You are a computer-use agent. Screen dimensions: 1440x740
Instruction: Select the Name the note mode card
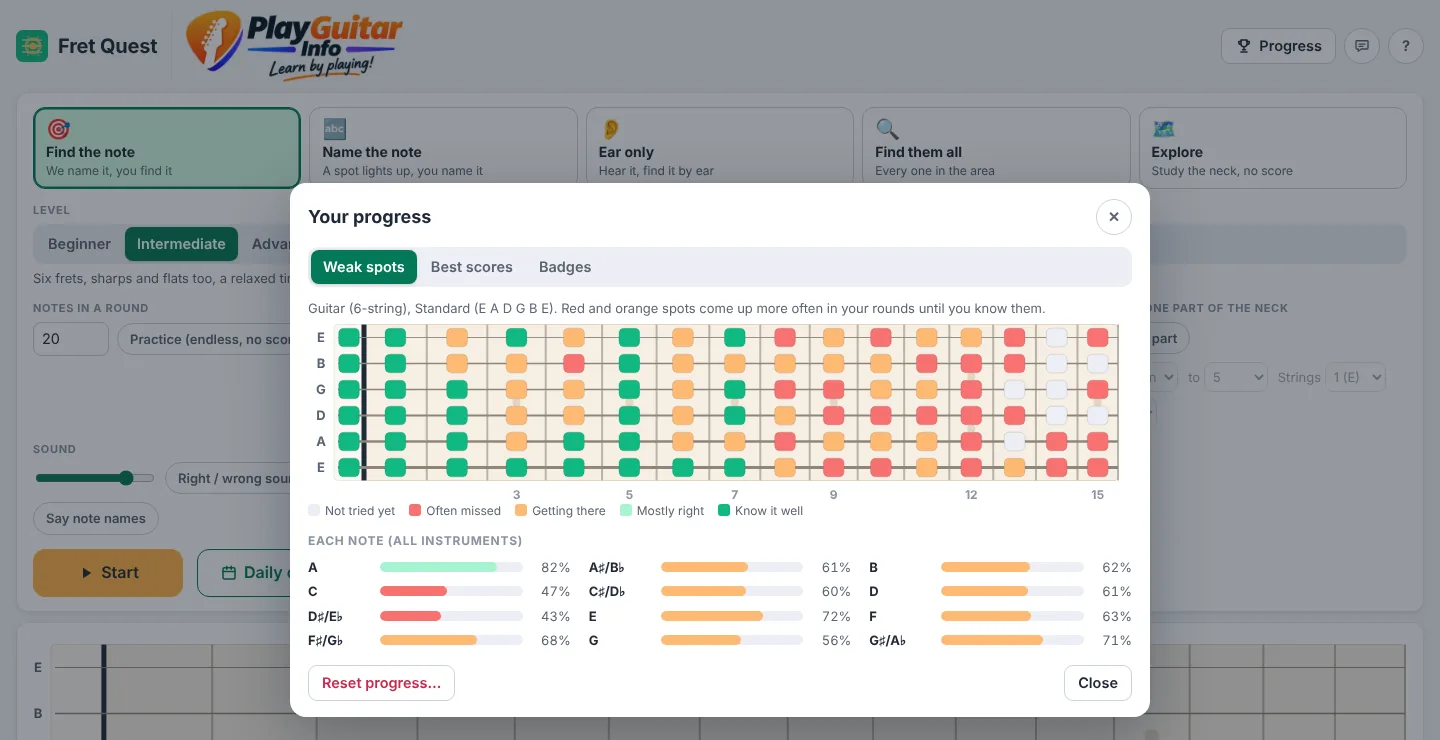click(x=443, y=148)
